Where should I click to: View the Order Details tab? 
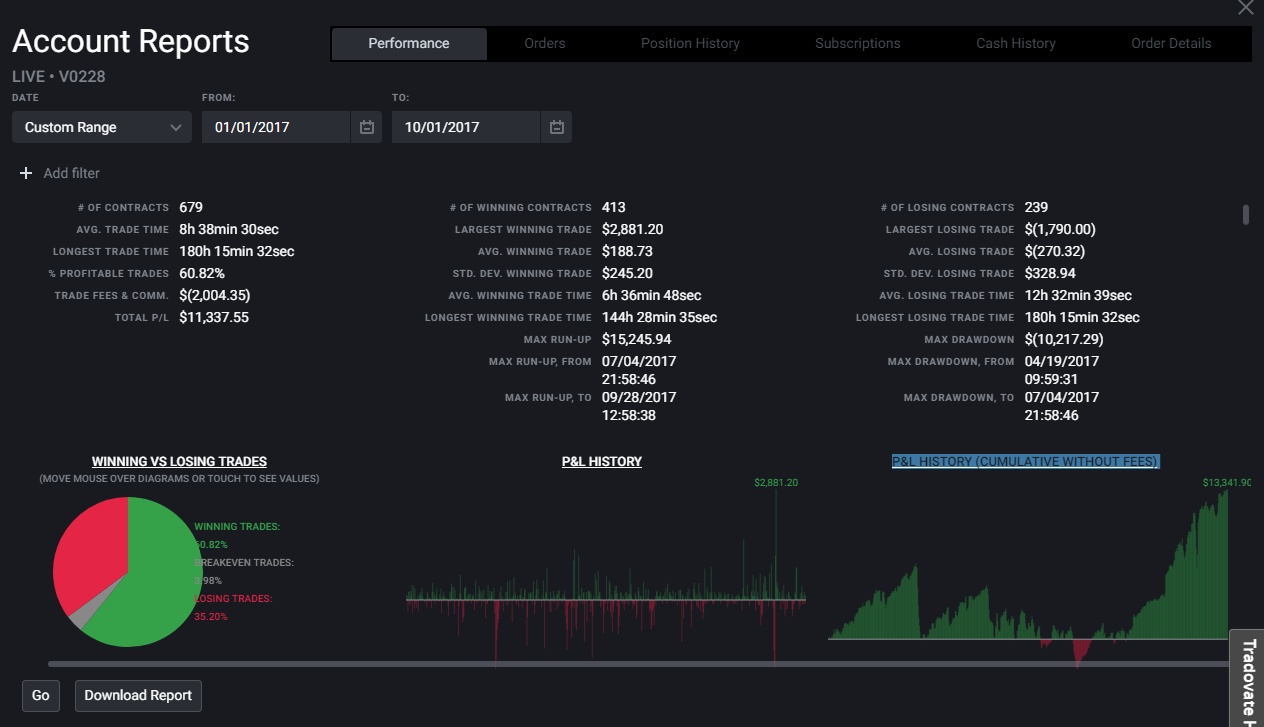point(1171,43)
